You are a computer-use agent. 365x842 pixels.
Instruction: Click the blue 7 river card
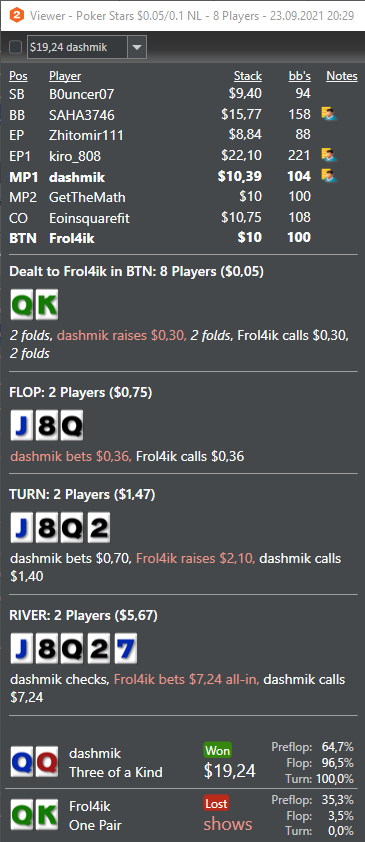125,649
